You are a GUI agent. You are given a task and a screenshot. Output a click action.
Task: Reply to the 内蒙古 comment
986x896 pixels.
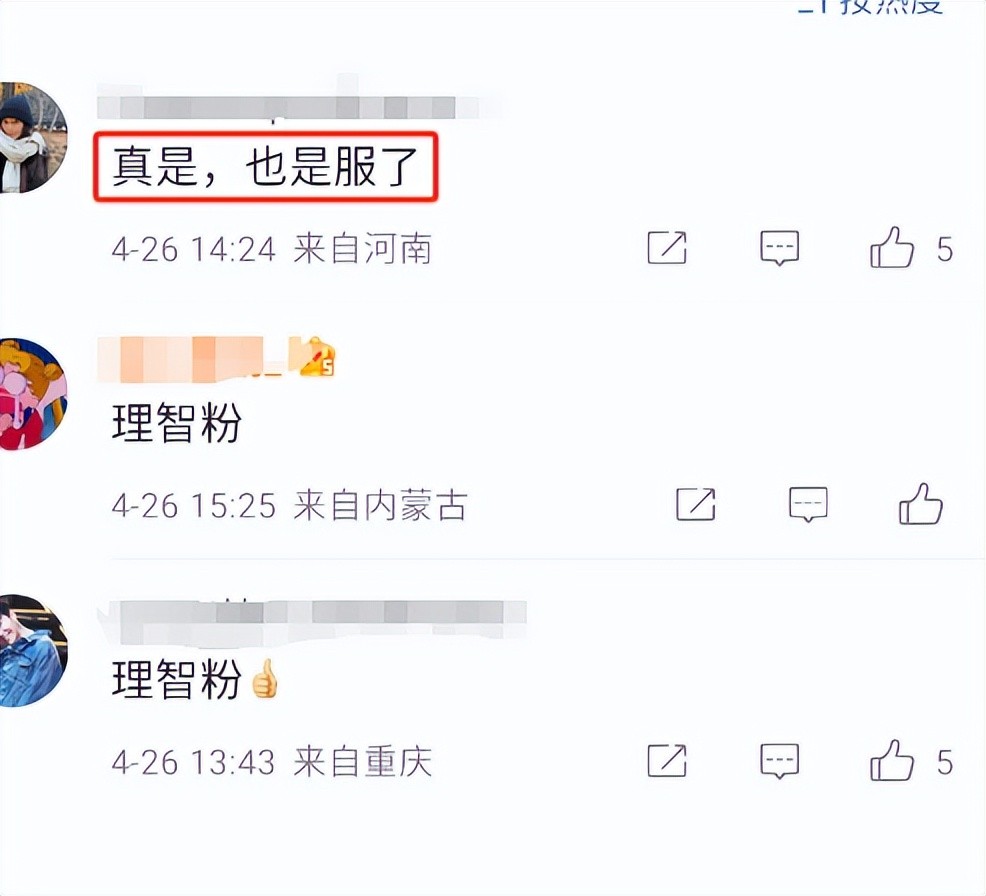[808, 504]
